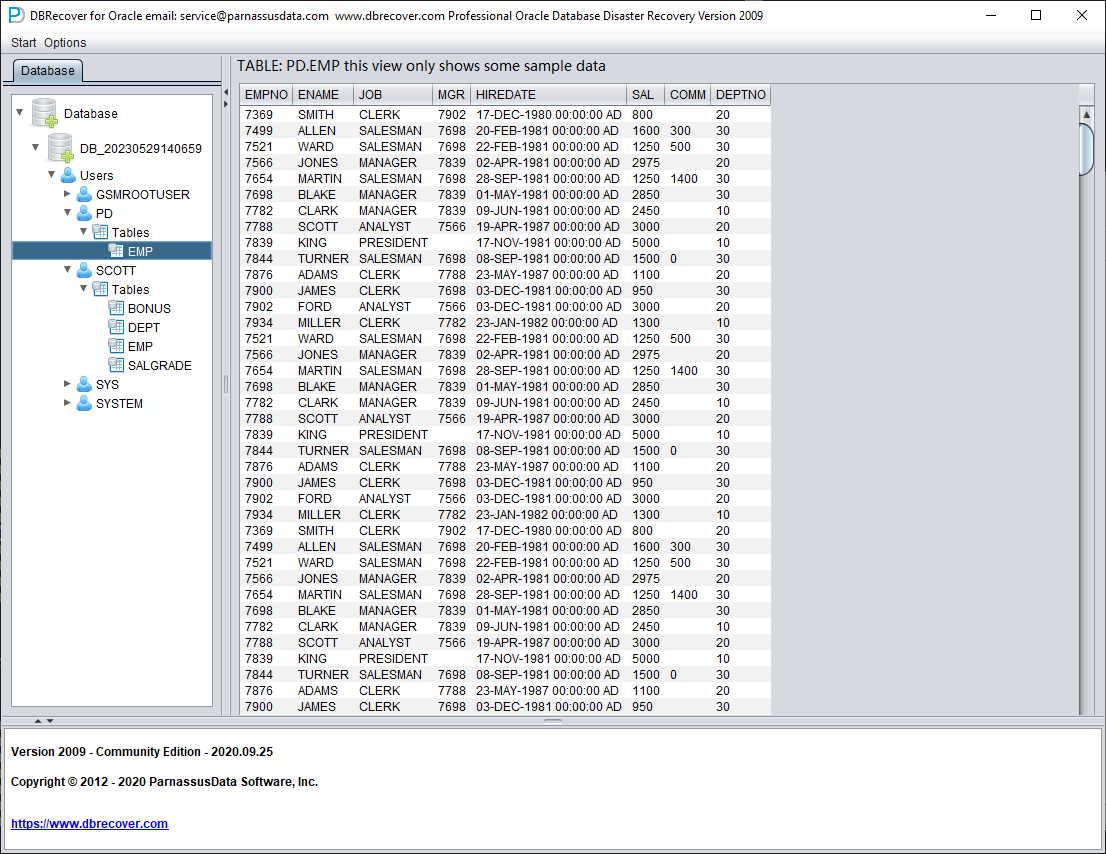Open the Options menu
This screenshot has height=854, width=1106.
(x=65, y=42)
